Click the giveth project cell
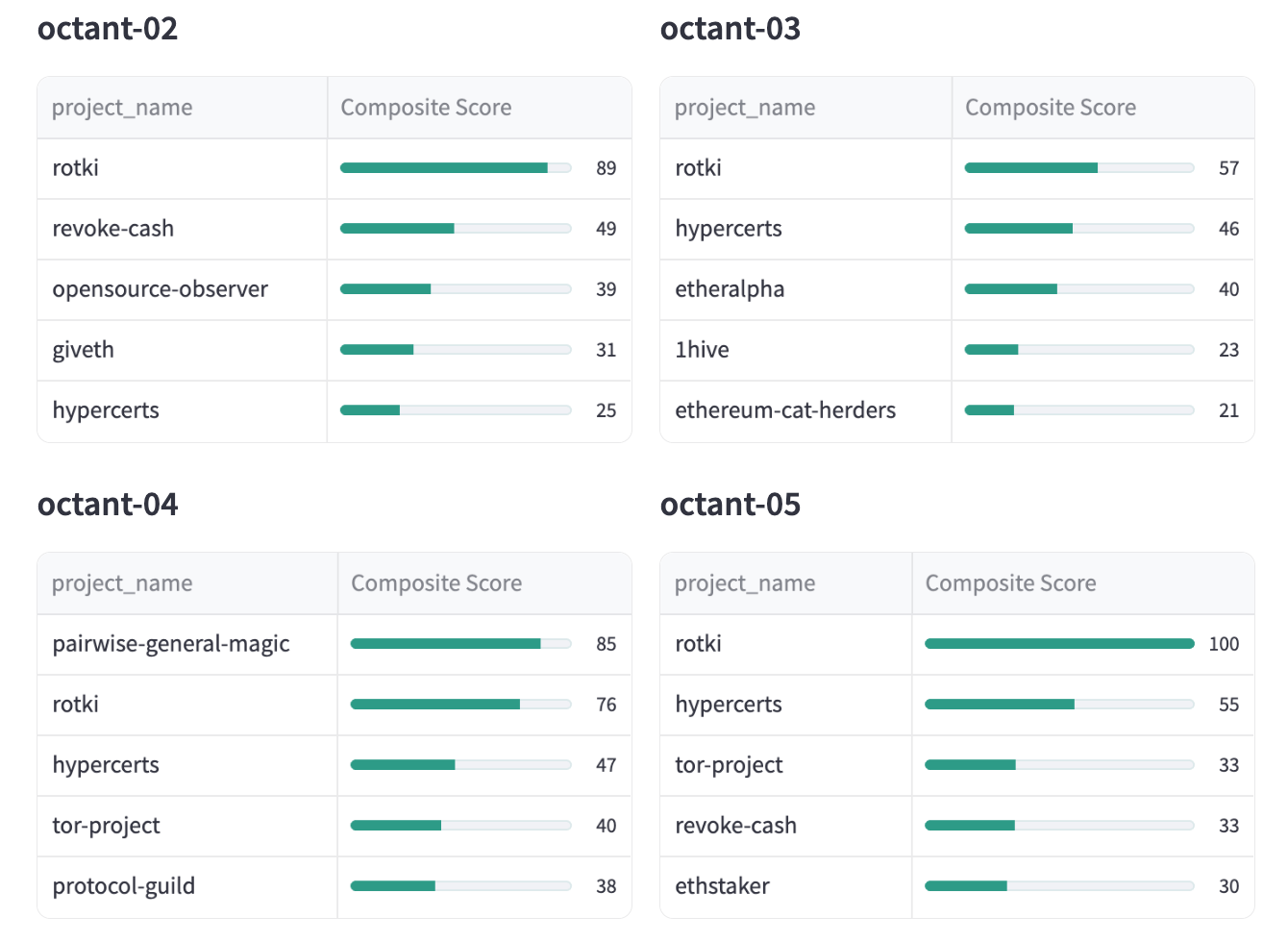This screenshot has width=1288, height=942. (x=84, y=350)
